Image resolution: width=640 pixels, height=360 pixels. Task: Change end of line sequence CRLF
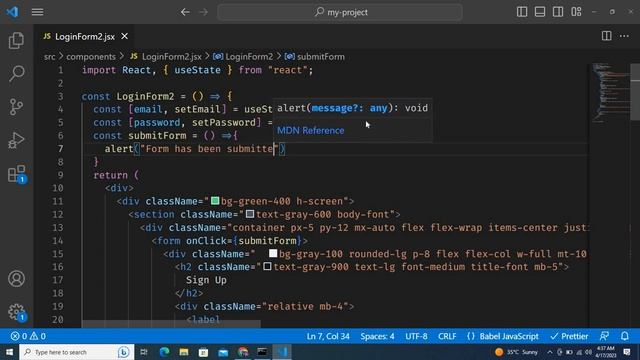pos(447,336)
